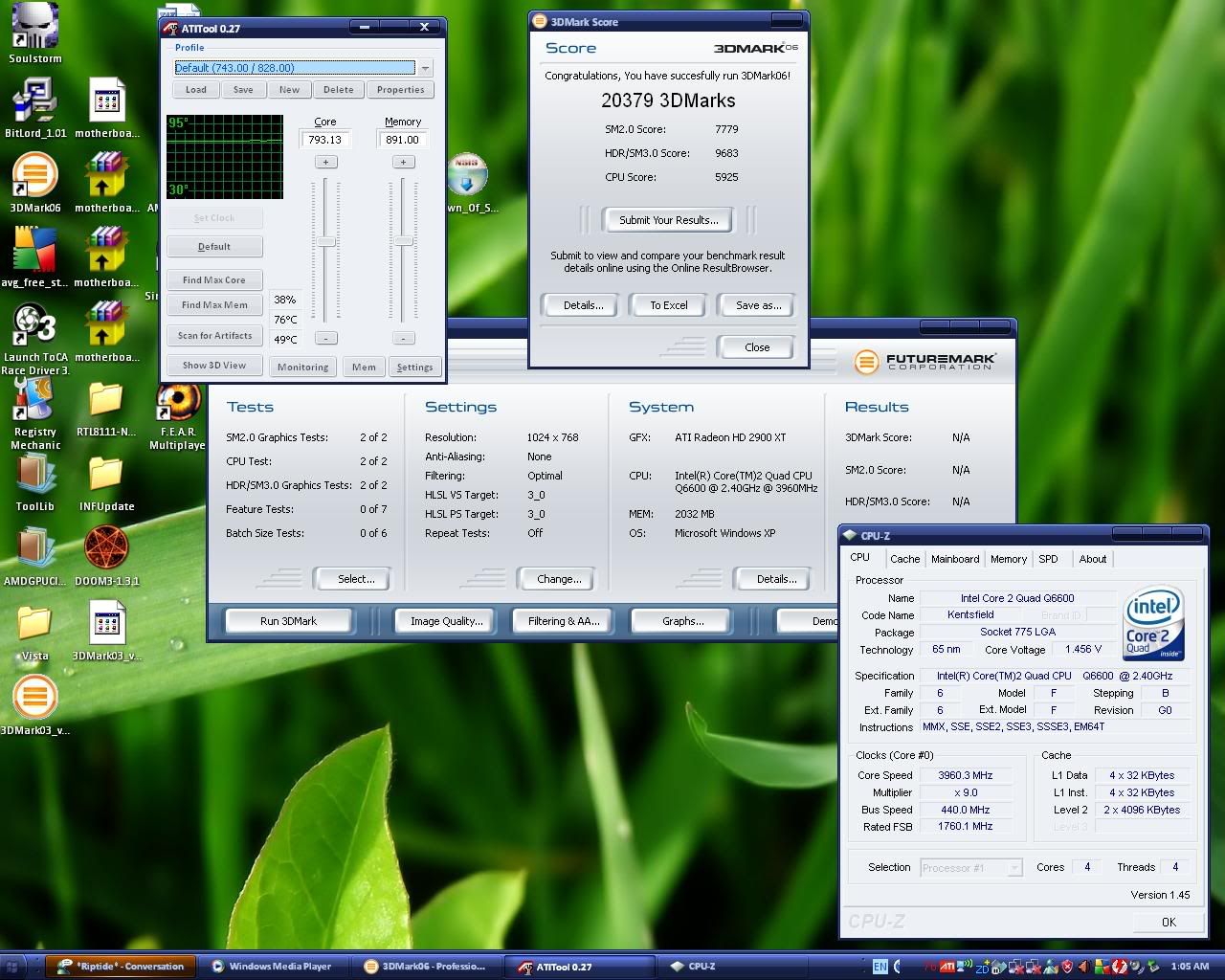Click the ATI tray icon
The height and width of the screenshot is (980, 1225).
[947, 966]
